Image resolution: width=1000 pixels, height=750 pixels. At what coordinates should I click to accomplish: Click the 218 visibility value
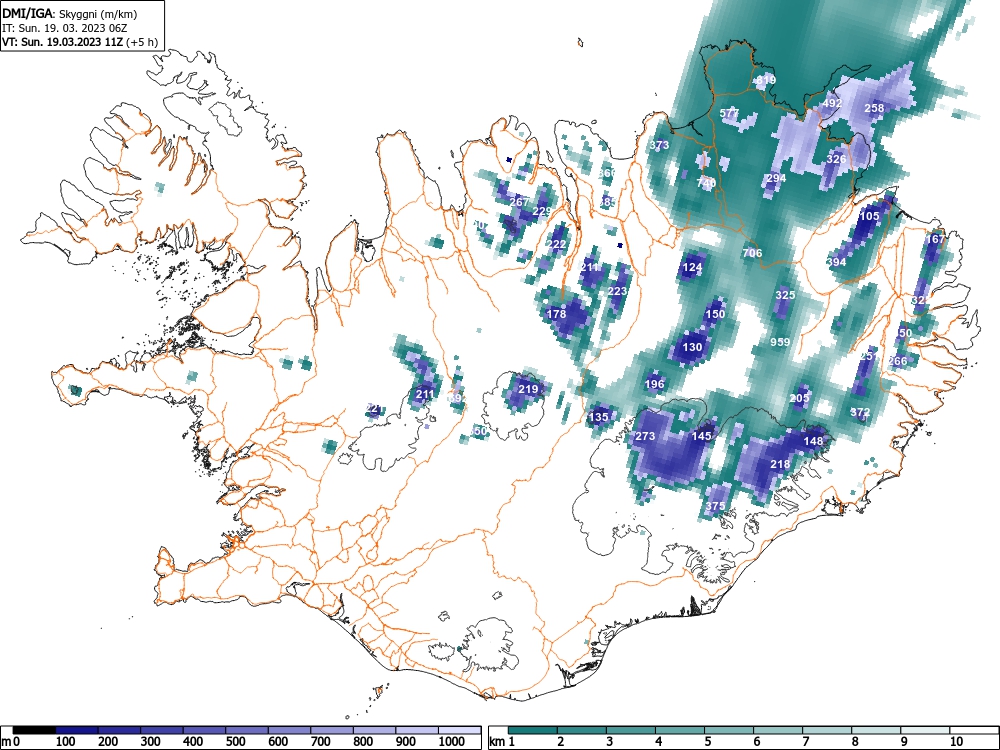pos(781,465)
